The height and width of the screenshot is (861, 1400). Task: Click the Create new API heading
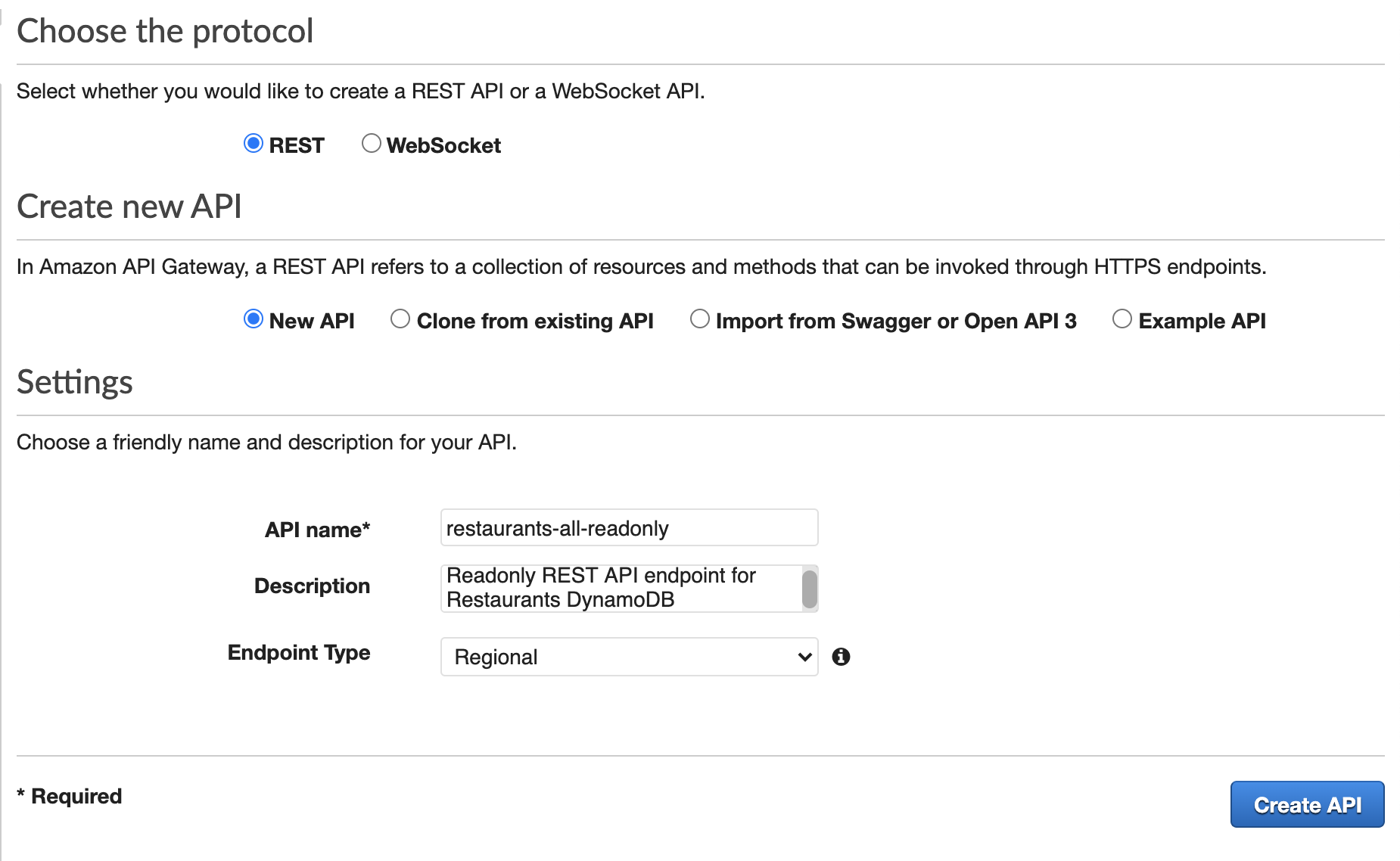129,206
